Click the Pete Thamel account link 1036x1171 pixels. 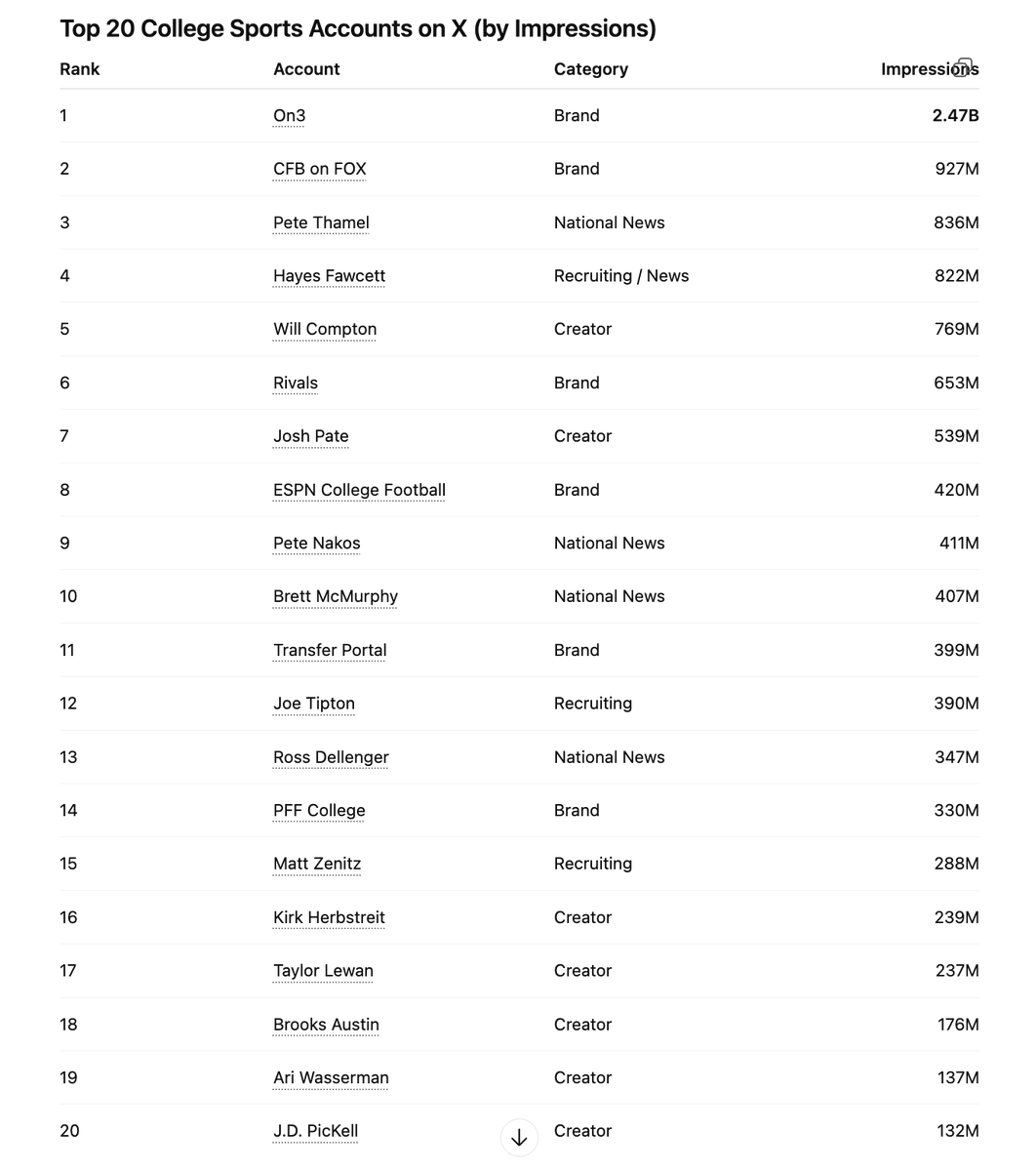pos(321,222)
